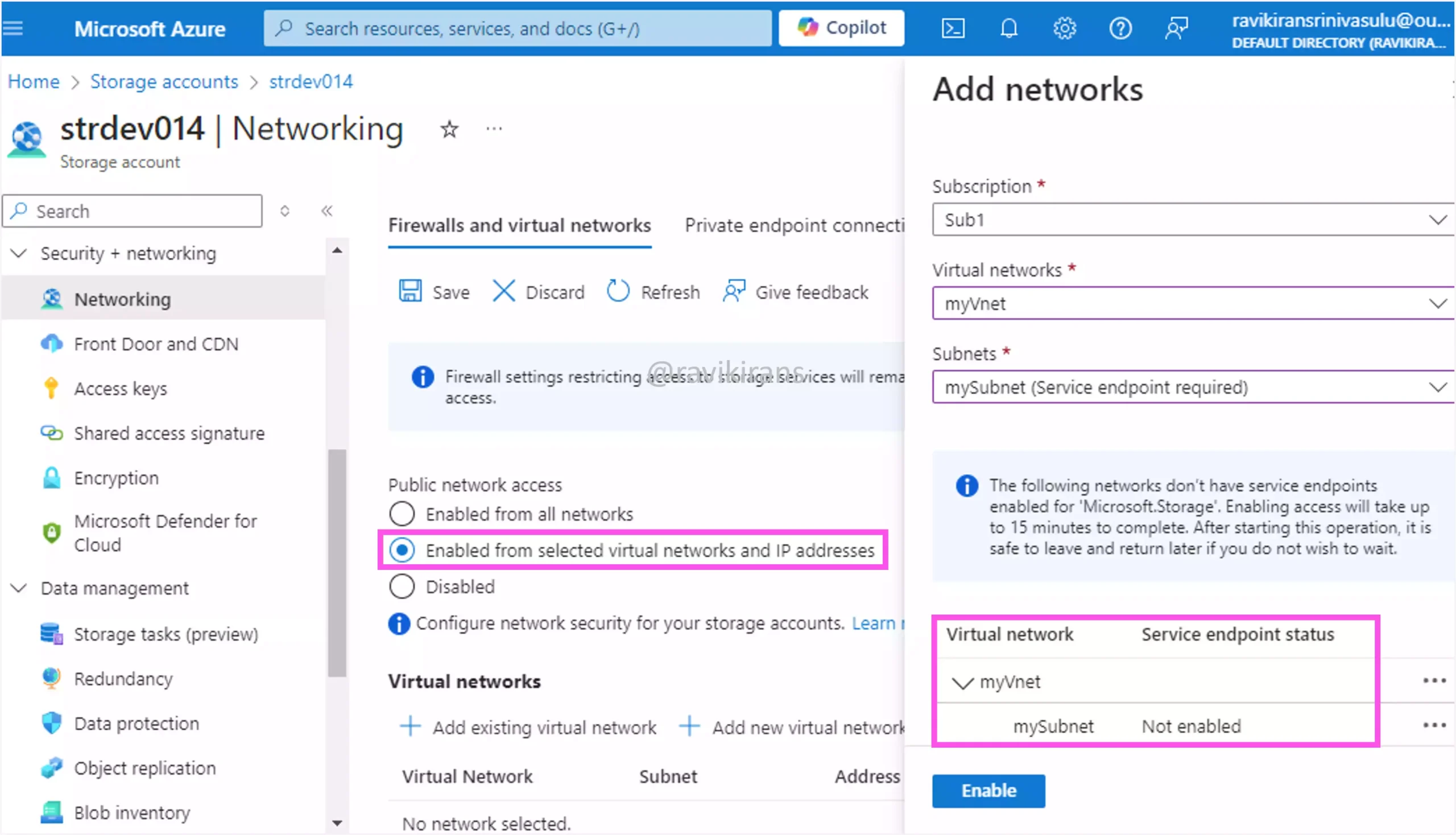1456x835 pixels.
Task: Collapse the myVnet row chevron
Action: [962, 683]
